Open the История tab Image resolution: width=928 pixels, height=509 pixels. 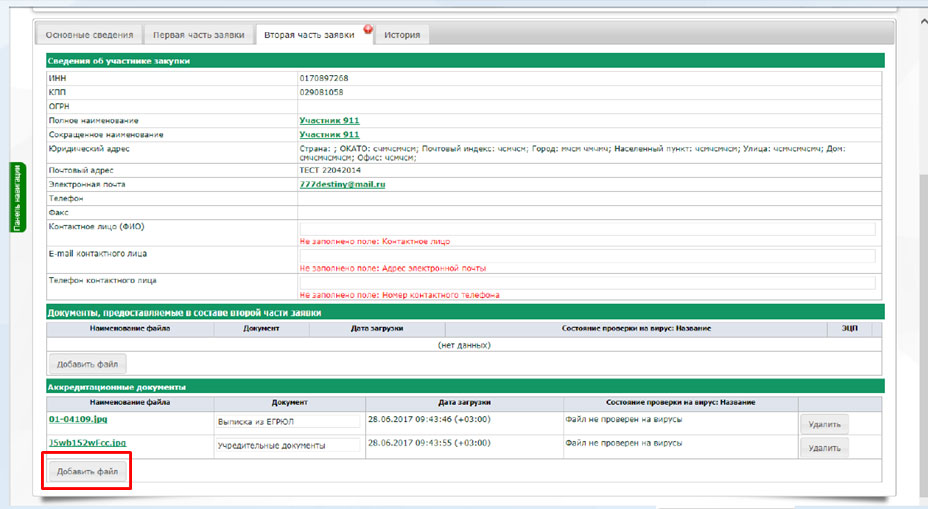(401, 35)
